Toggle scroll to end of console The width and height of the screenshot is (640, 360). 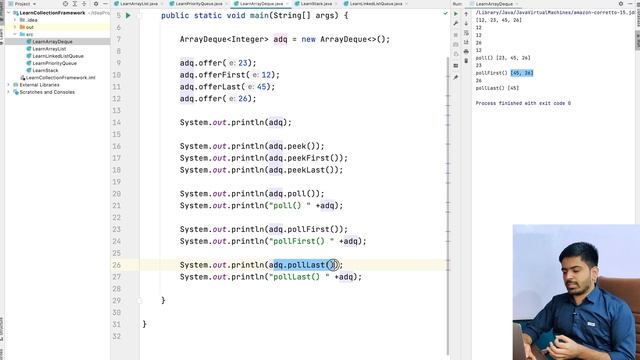[x=466, y=42]
